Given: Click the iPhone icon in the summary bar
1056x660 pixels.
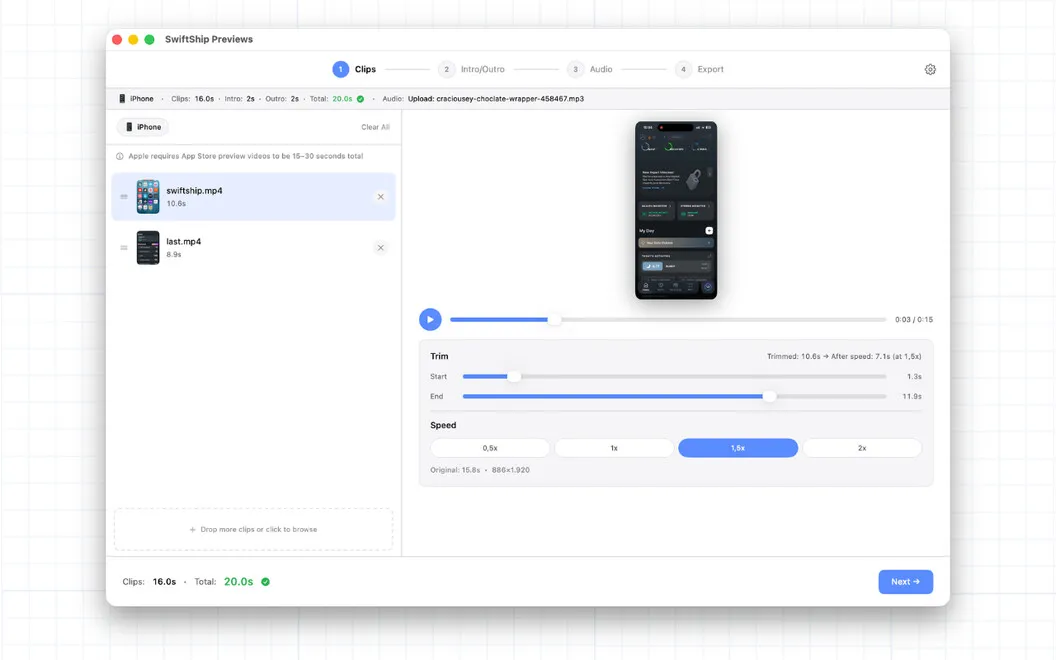Looking at the screenshot, I should (x=122, y=99).
